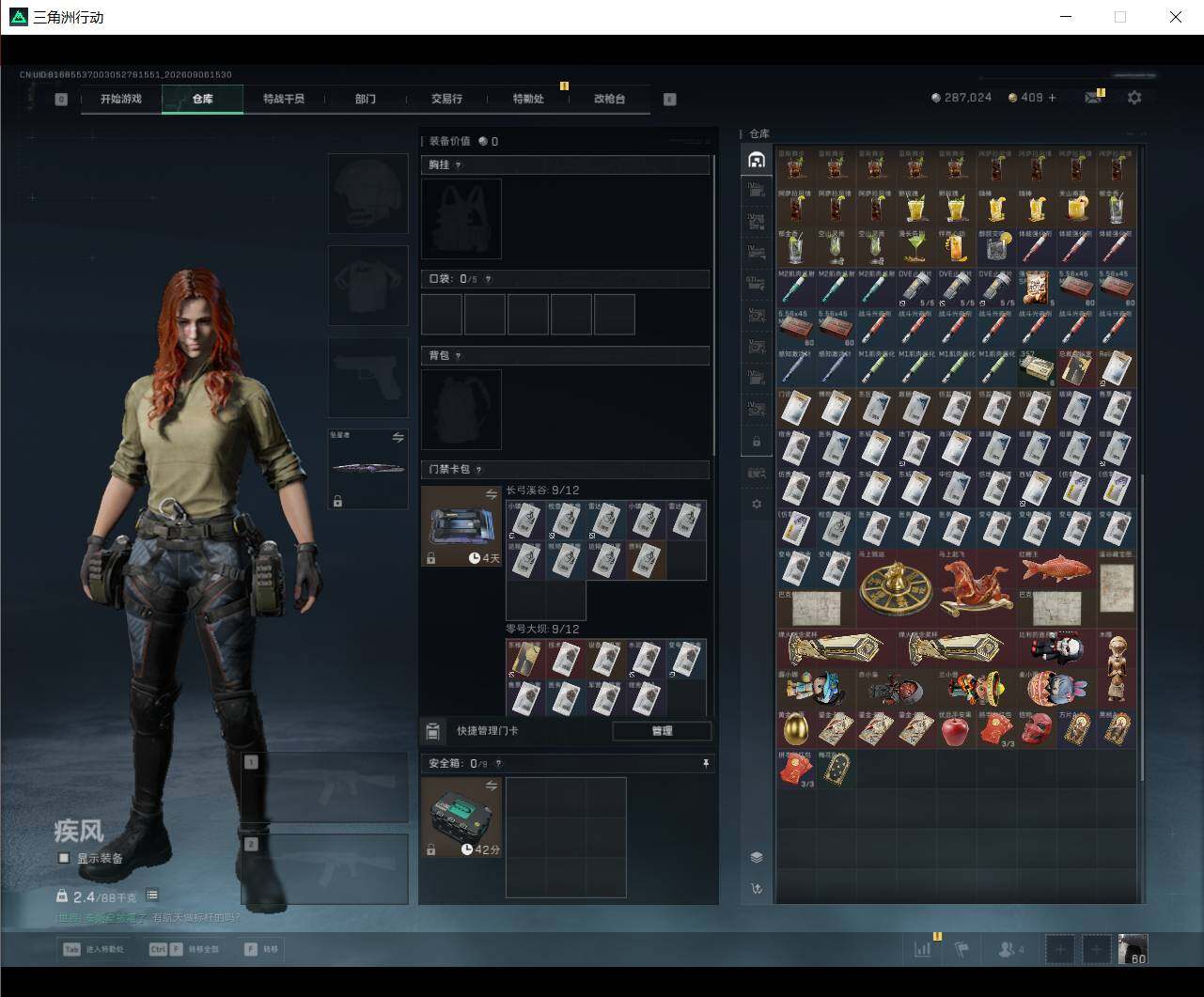Switch to the 开始游戏 tab
Screen dimensions: 1204x997
tap(121, 99)
